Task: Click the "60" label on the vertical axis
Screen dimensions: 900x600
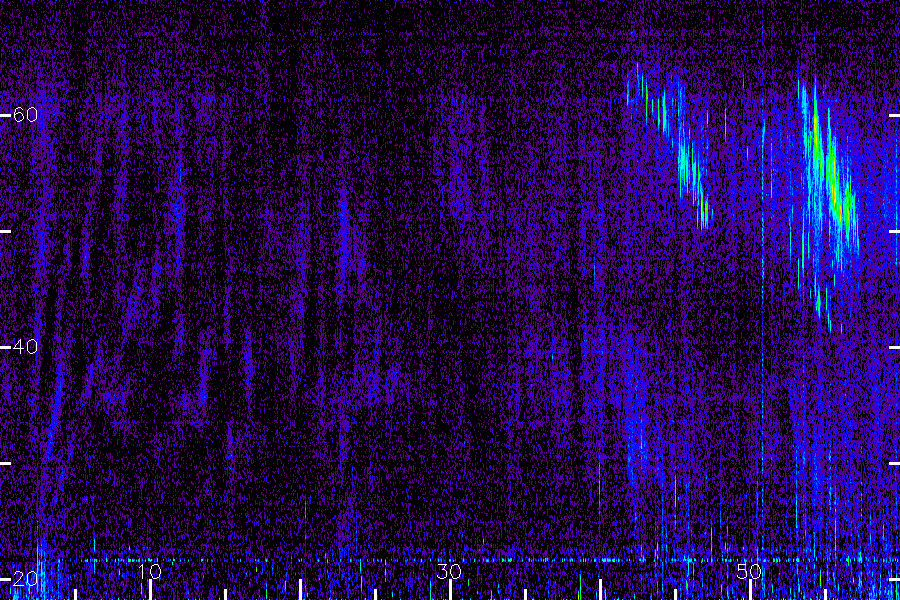Action: pyautogui.click(x=25, y=115)
